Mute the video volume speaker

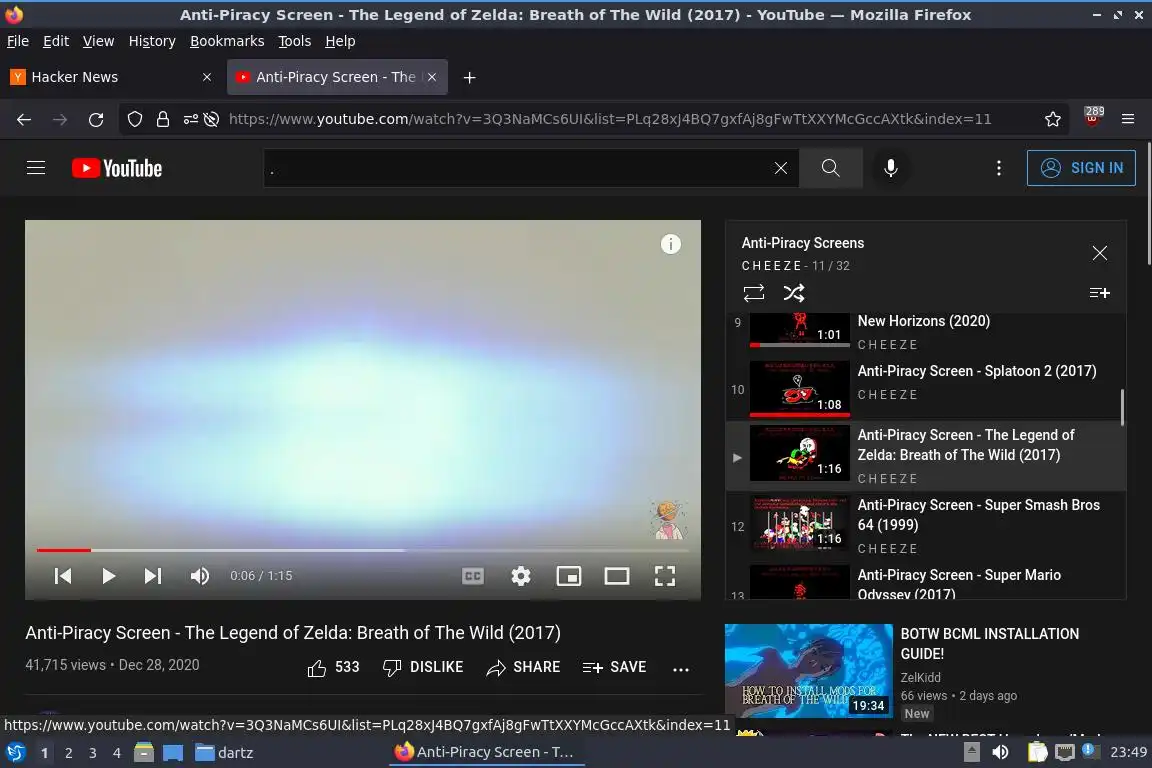pos(199,576)
